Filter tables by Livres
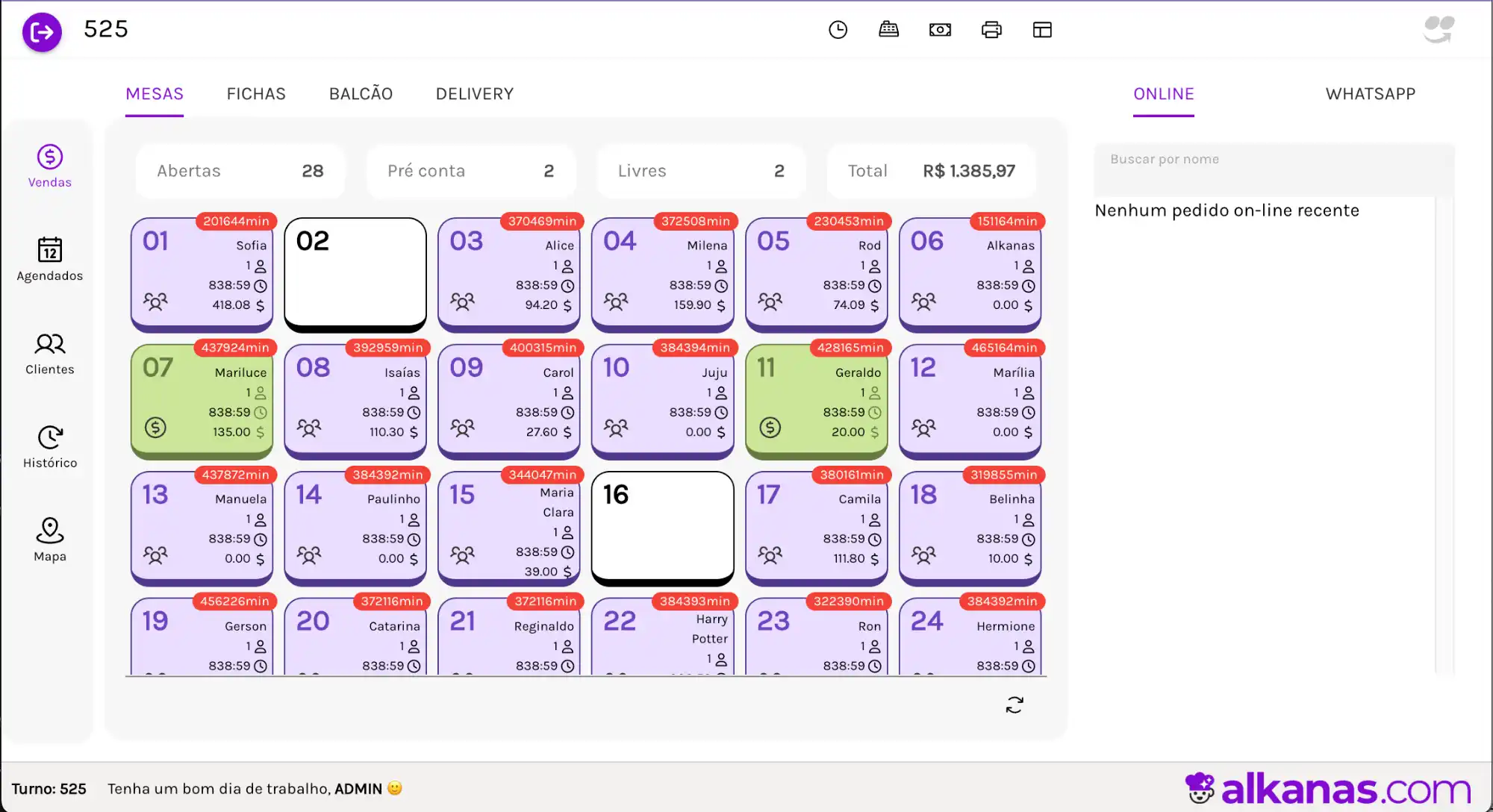Screen dimensions: 1493x812 point(700,171)
